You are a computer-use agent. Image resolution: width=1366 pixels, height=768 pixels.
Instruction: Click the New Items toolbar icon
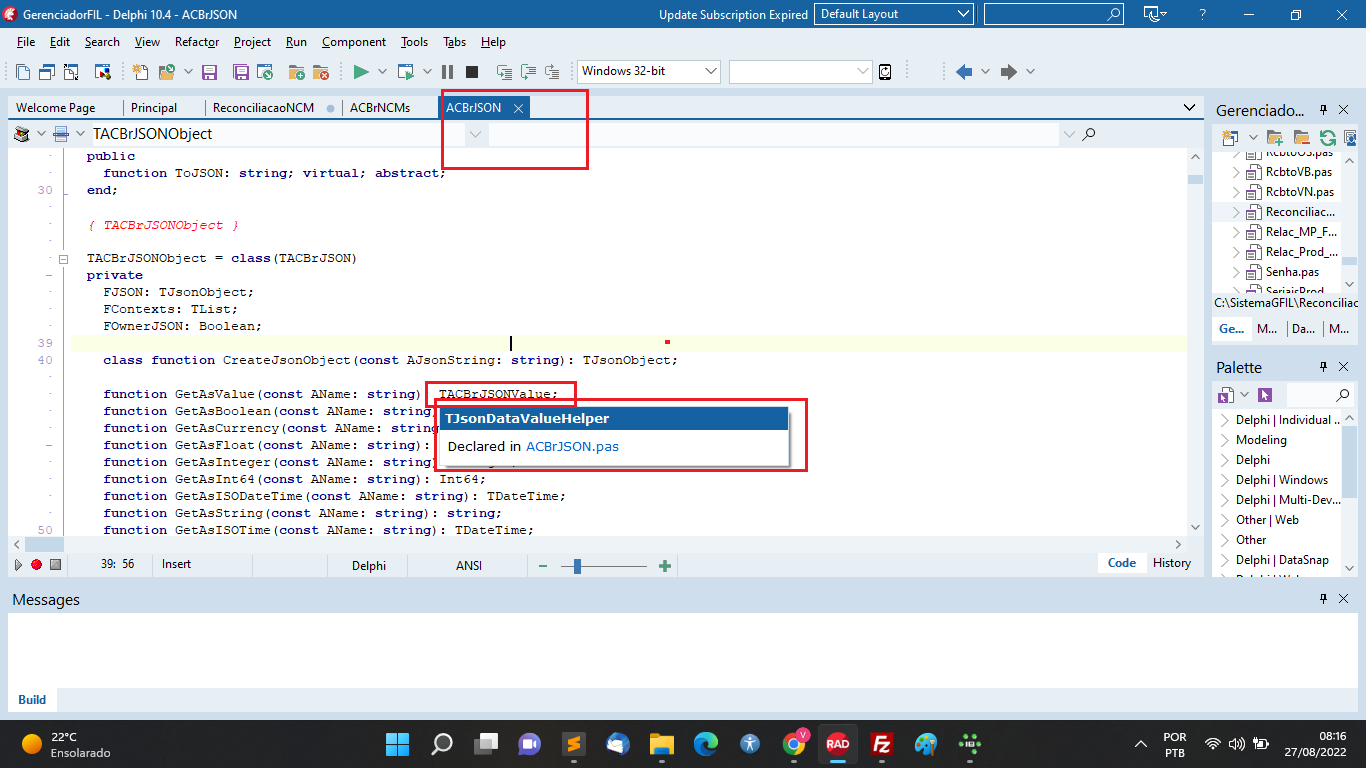[140, 72]
